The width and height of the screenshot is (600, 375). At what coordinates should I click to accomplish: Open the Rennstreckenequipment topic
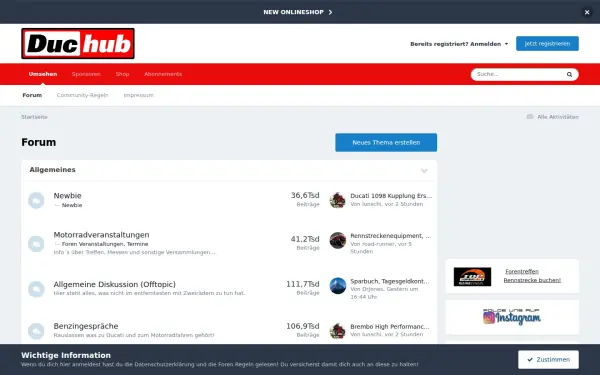coord(391,236)
